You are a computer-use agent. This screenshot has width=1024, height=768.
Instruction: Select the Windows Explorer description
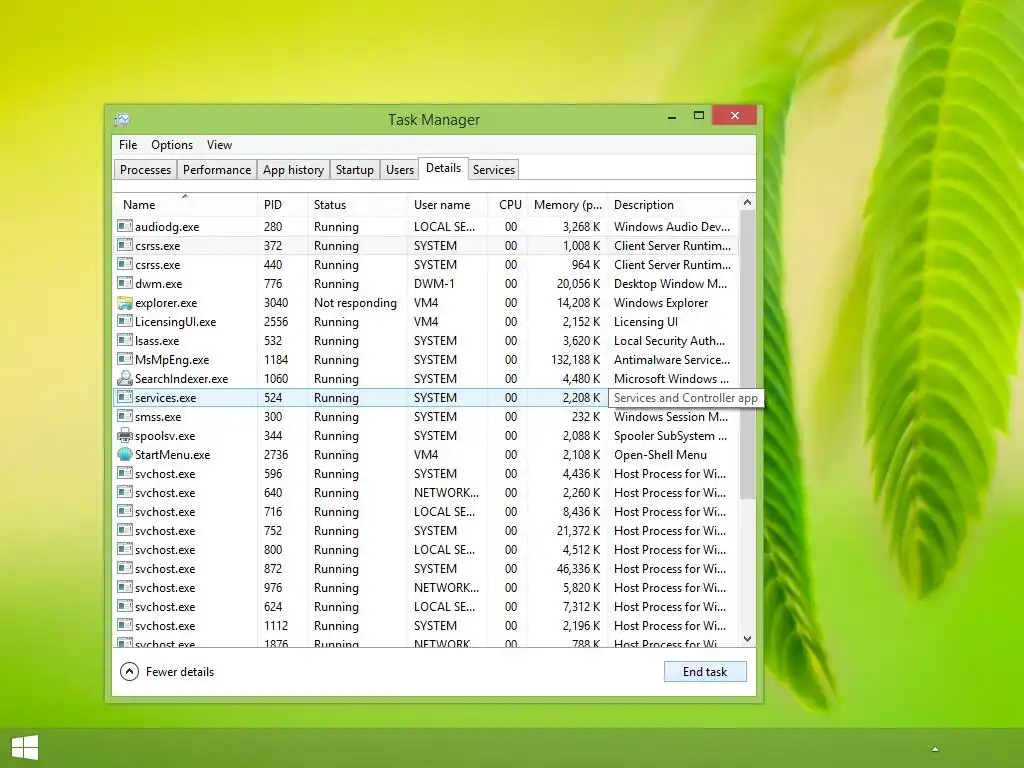pyautogui.click(x=661, y=302)
